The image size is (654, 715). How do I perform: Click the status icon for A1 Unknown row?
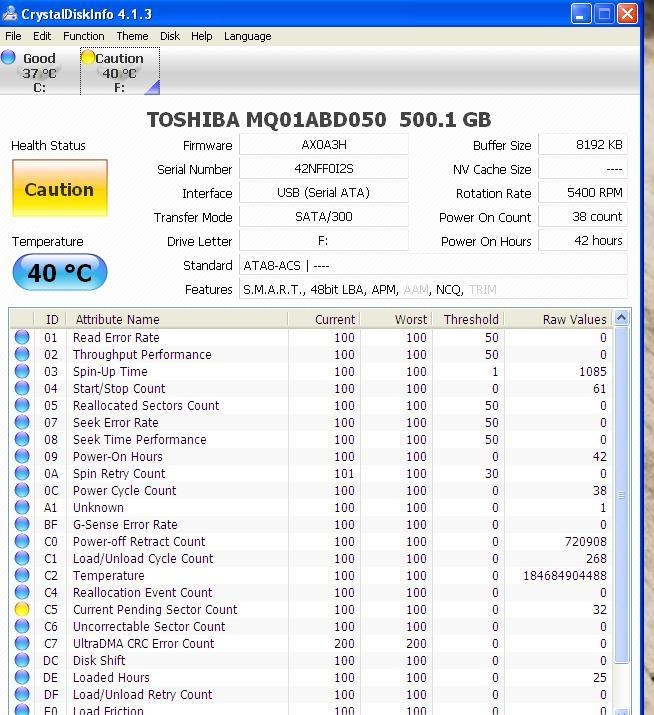22,507
